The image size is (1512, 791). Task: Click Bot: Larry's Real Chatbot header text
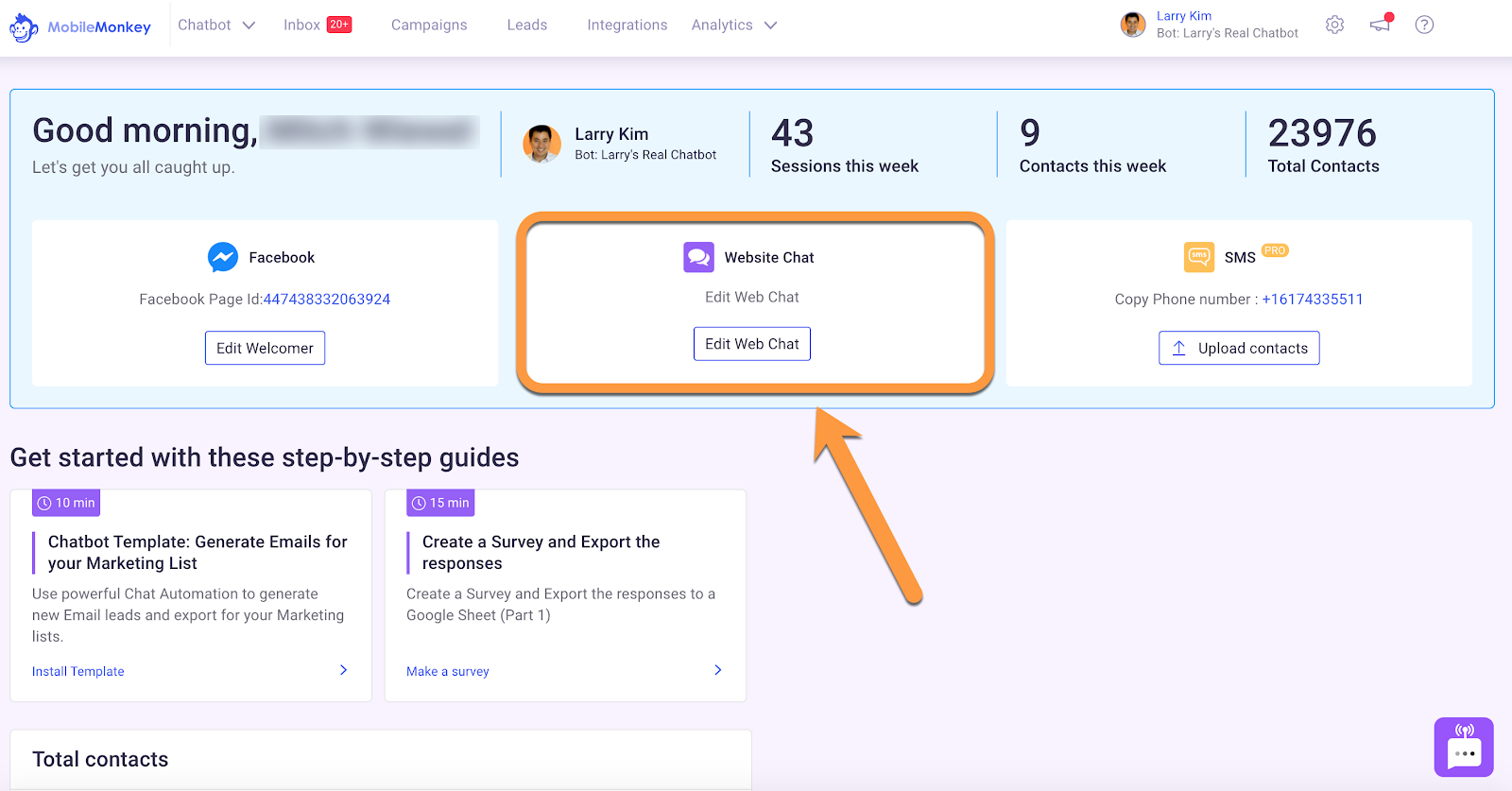[1228, 33]
